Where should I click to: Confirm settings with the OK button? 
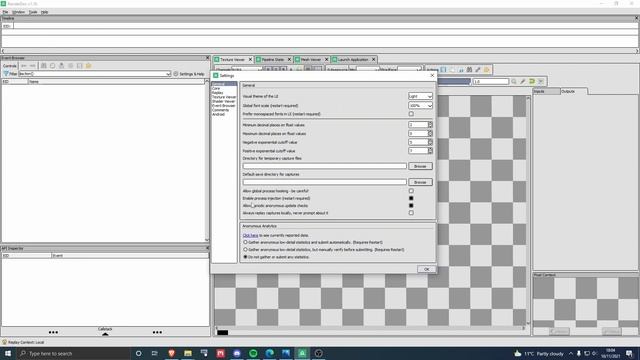pyautogui.click(x=427, y=269)
